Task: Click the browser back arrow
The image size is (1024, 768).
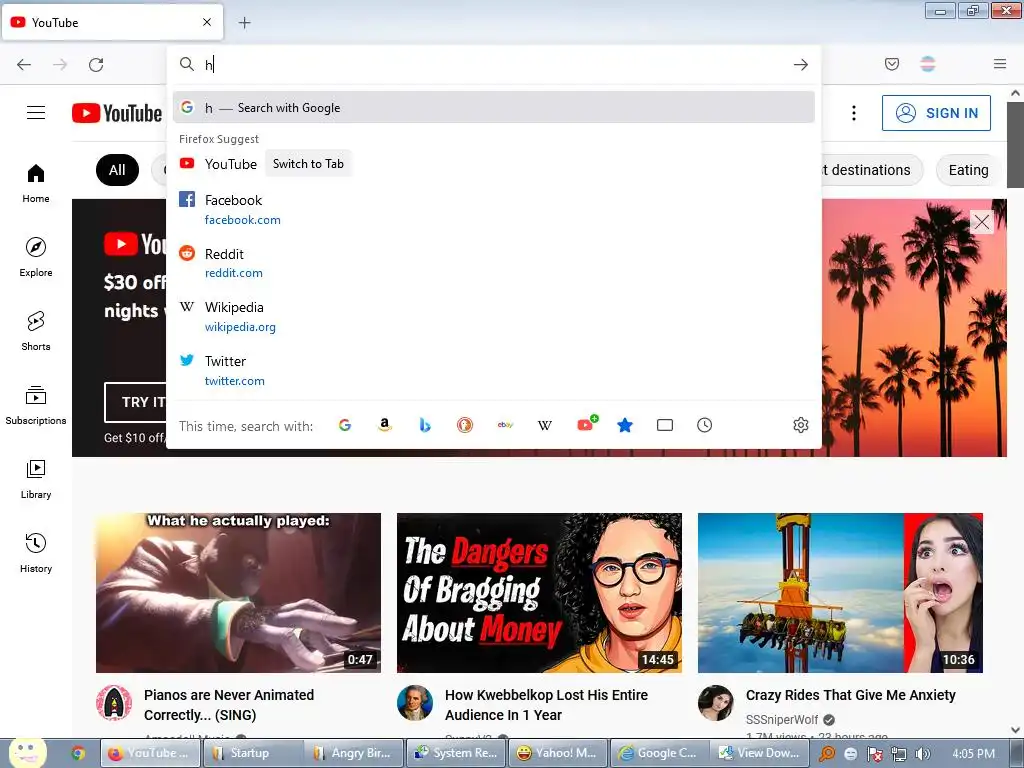Action: coord(24,64)
